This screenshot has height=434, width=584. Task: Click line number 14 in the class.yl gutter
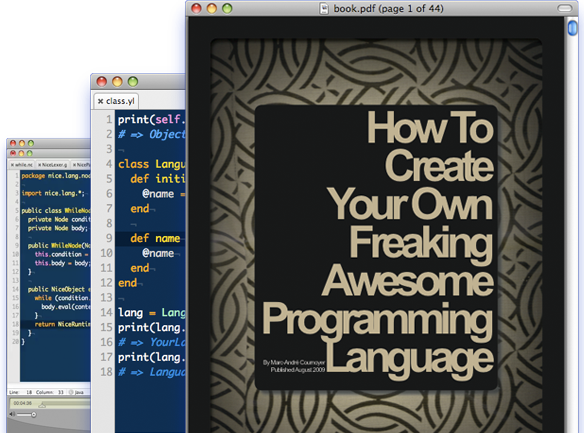point(106,312)
